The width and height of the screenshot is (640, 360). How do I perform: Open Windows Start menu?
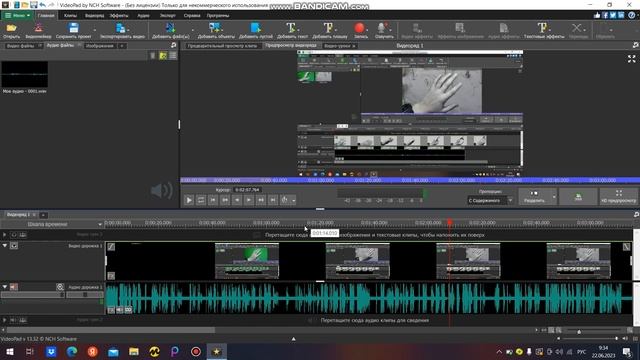click(x=9, y=351)
